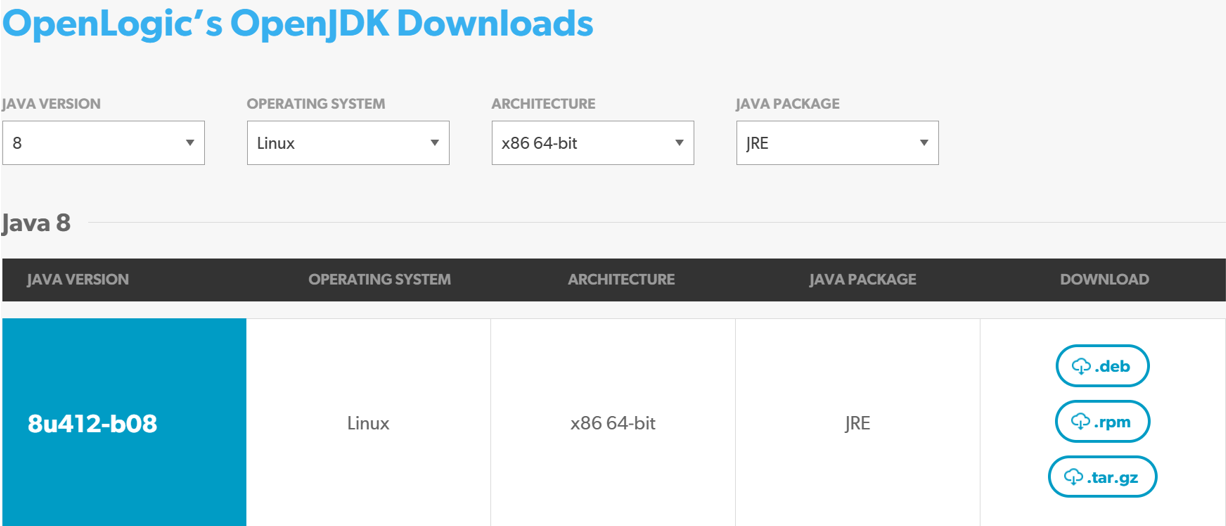The image size is (1226, 526).
Task: Click the x86 64-bit cell in the table row
Action: tap(613, 423)
